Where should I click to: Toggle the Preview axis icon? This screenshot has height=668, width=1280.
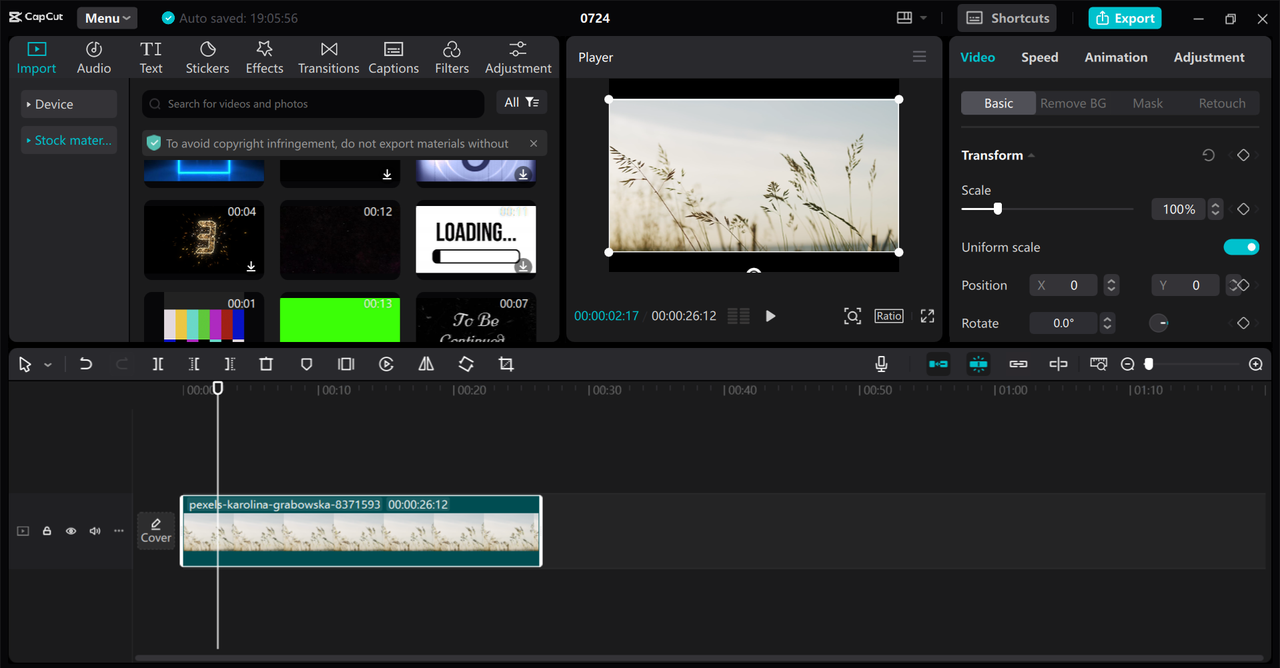(1058, 365)
